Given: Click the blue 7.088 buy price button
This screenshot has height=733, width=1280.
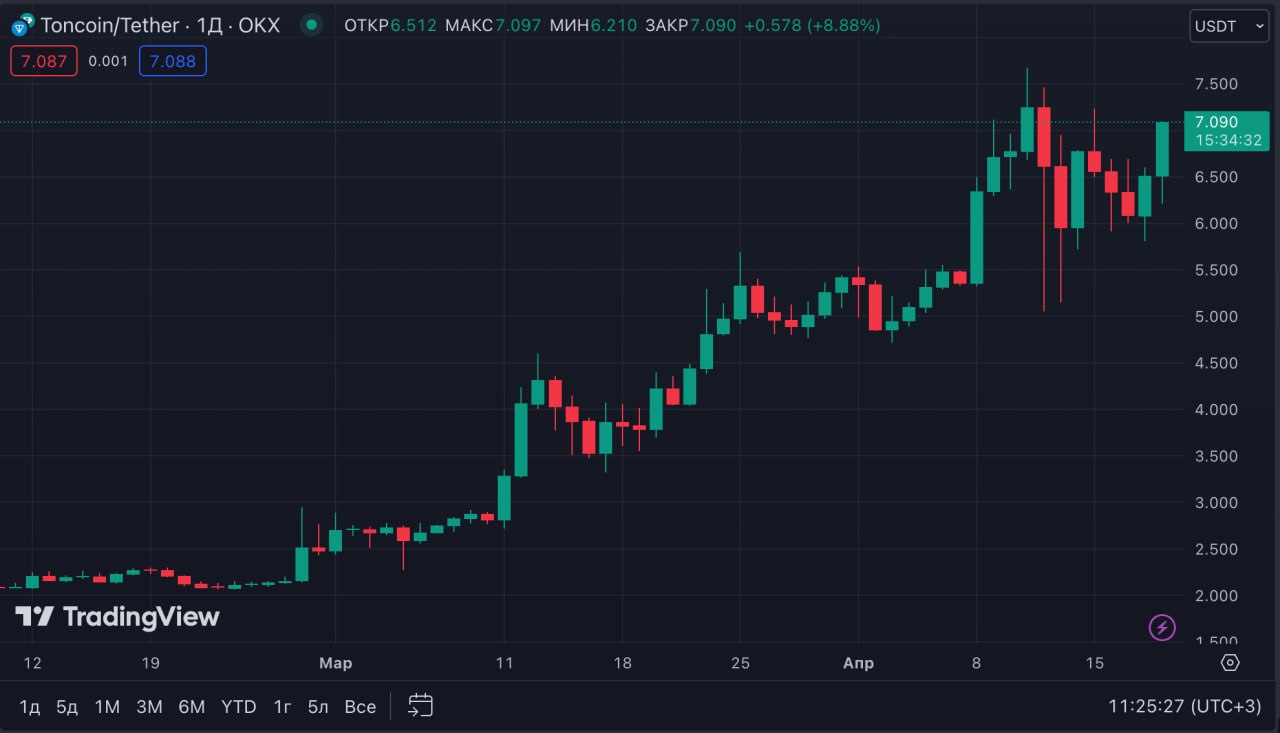Looking at the screenshot, I should tap(172, 61).
